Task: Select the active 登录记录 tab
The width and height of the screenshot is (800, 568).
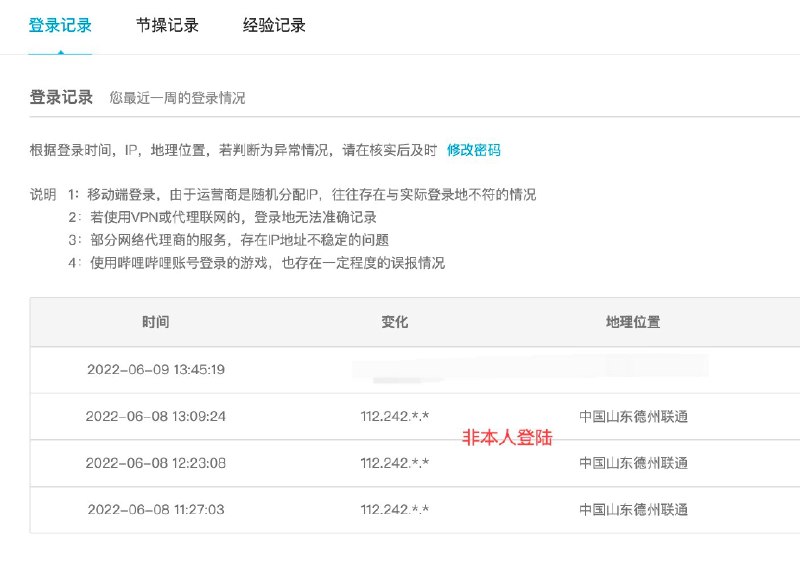Action: 60,26
